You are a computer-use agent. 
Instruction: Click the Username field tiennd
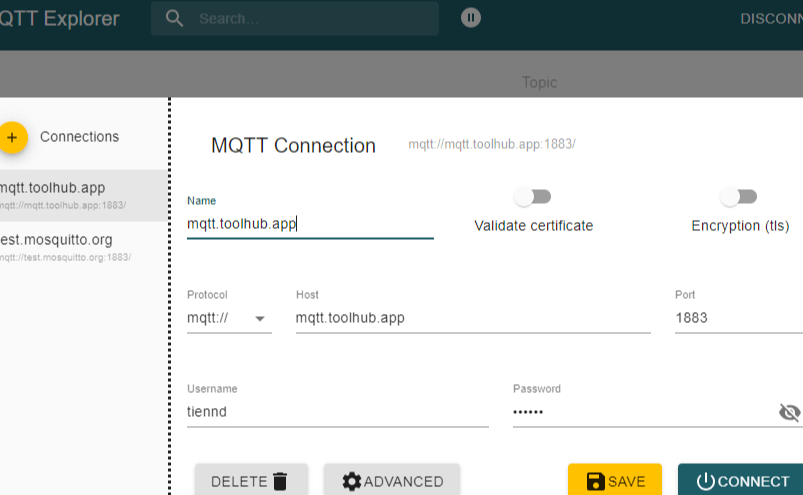click(337, 412)
